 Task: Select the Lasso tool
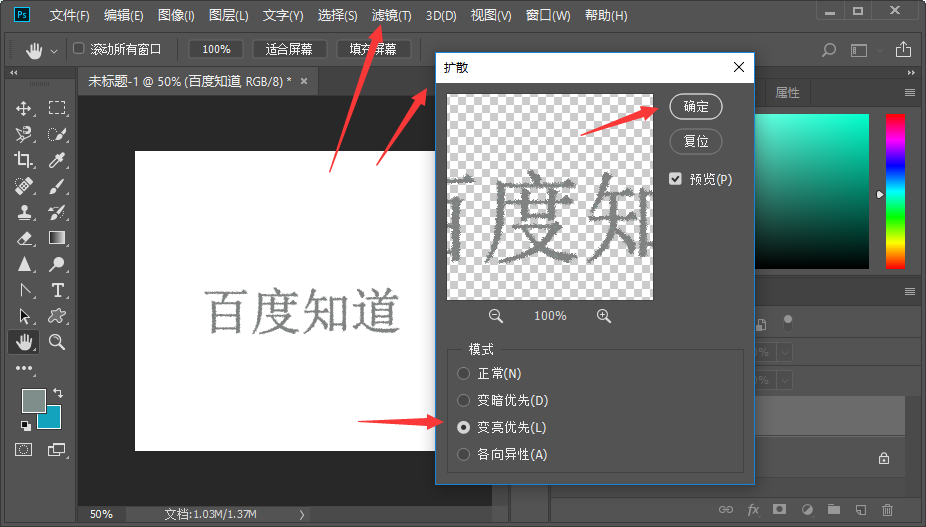(x=24, y=134)
